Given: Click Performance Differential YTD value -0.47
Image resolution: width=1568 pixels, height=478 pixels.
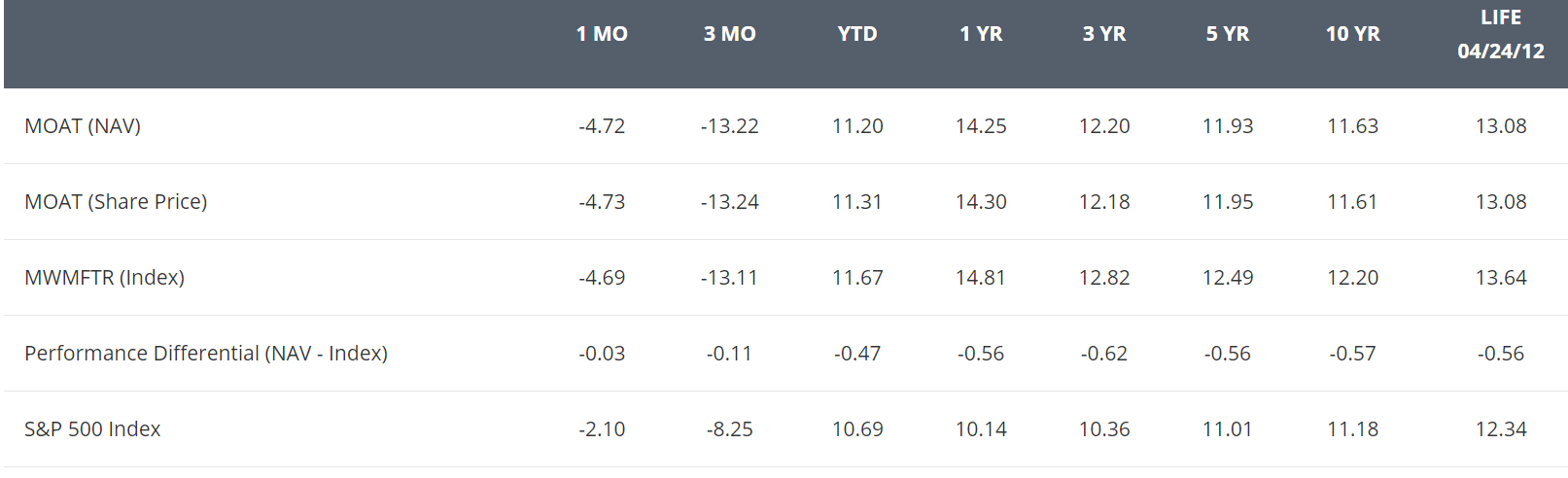Looking at the screenshot, I should [x=857, y=354].
